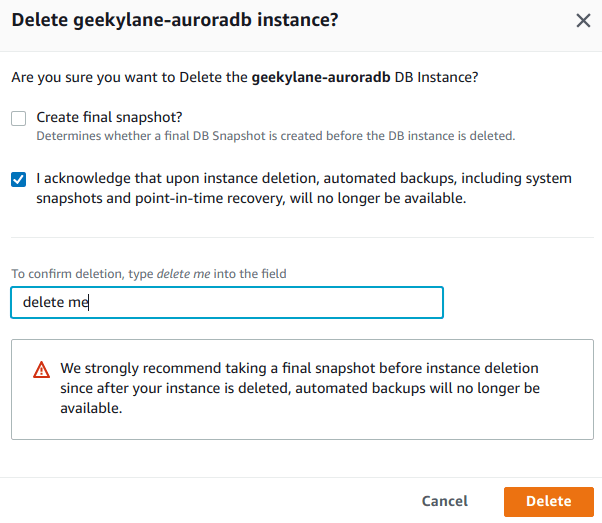602x523 pixels.
Task: Click the red warning triangle icon
Action: click(41, 370)
